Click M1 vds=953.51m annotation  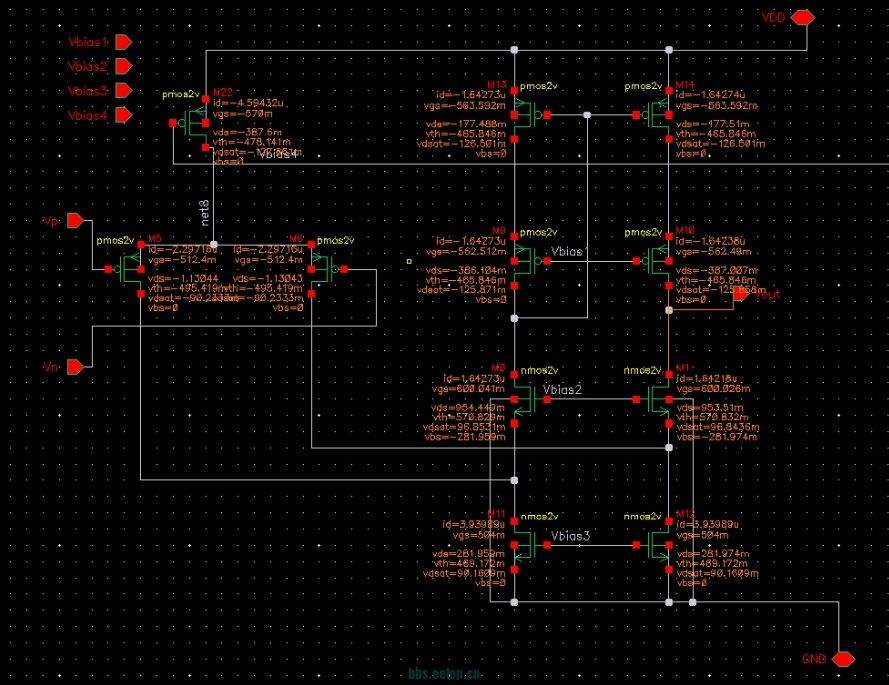point(709,408)
